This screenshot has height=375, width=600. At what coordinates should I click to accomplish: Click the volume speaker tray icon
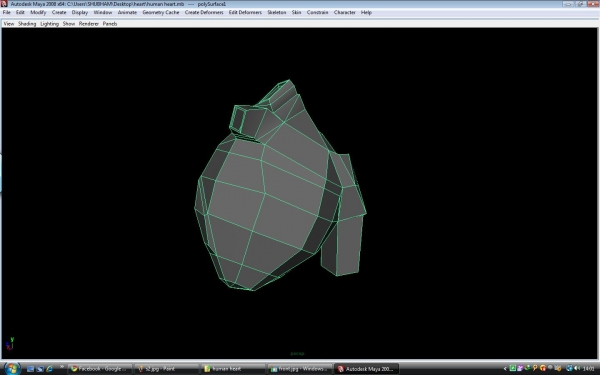(x=577, y=368)
